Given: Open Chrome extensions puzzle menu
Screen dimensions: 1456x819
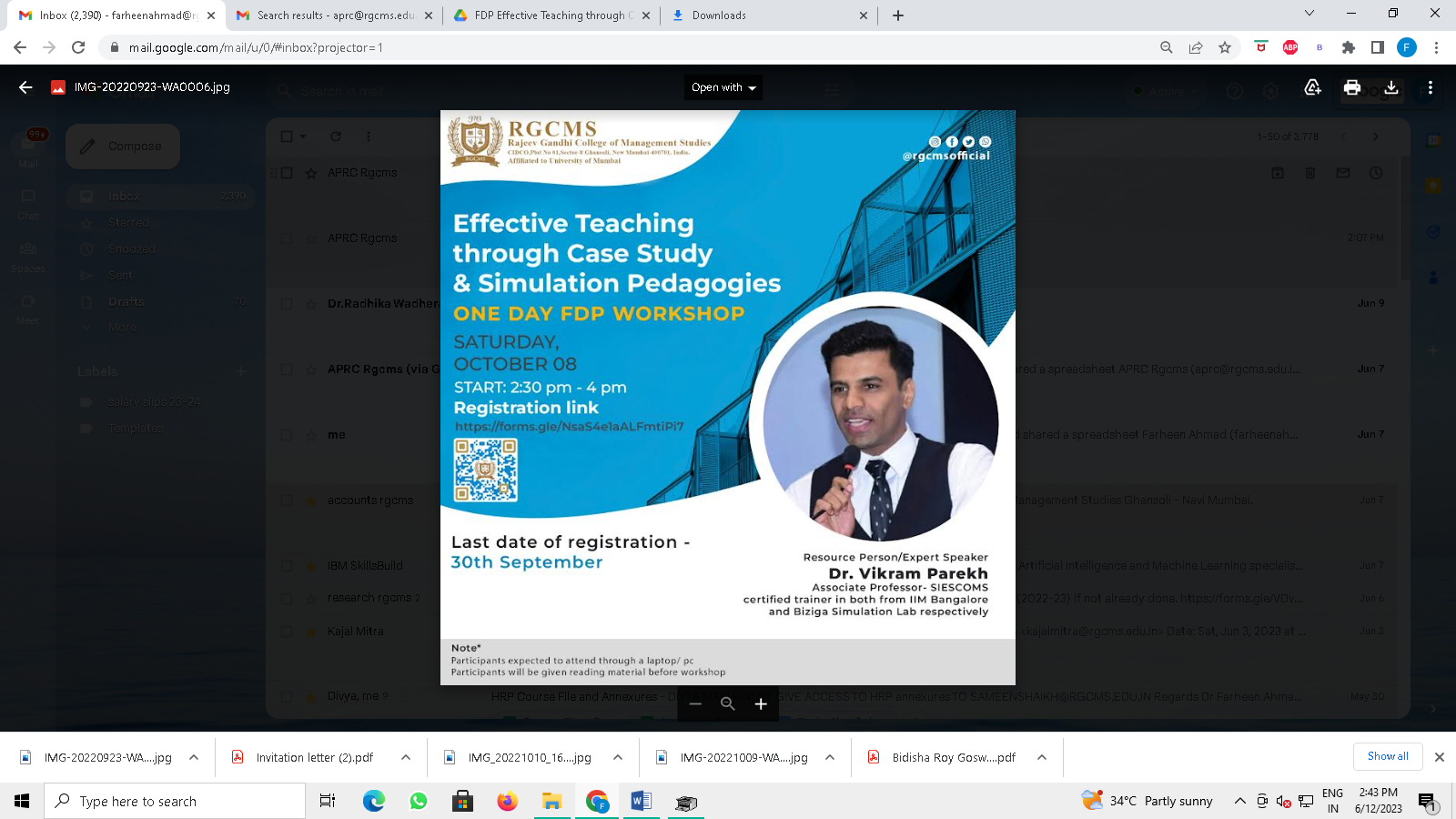Looking at the screenshot, I should tap(1349, 47).
